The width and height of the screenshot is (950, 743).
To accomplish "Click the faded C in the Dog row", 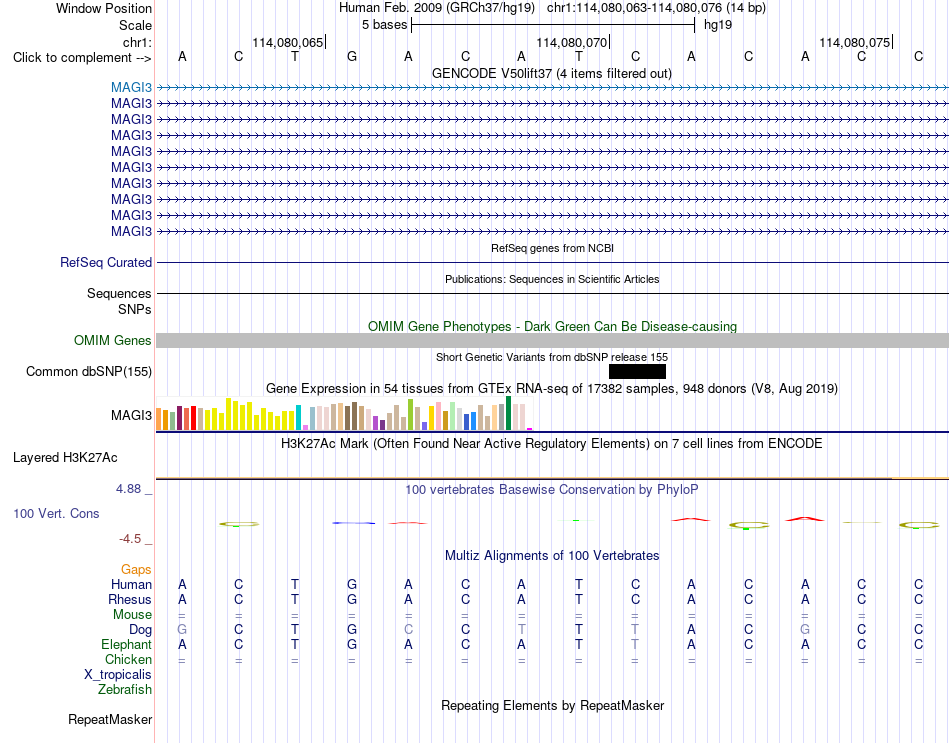I will pyautogui.click(x=408, y=630).
